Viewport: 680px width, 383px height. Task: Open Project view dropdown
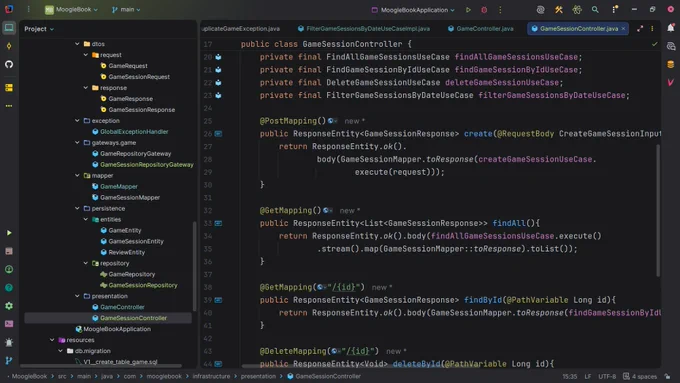click(x=39, y=29)
